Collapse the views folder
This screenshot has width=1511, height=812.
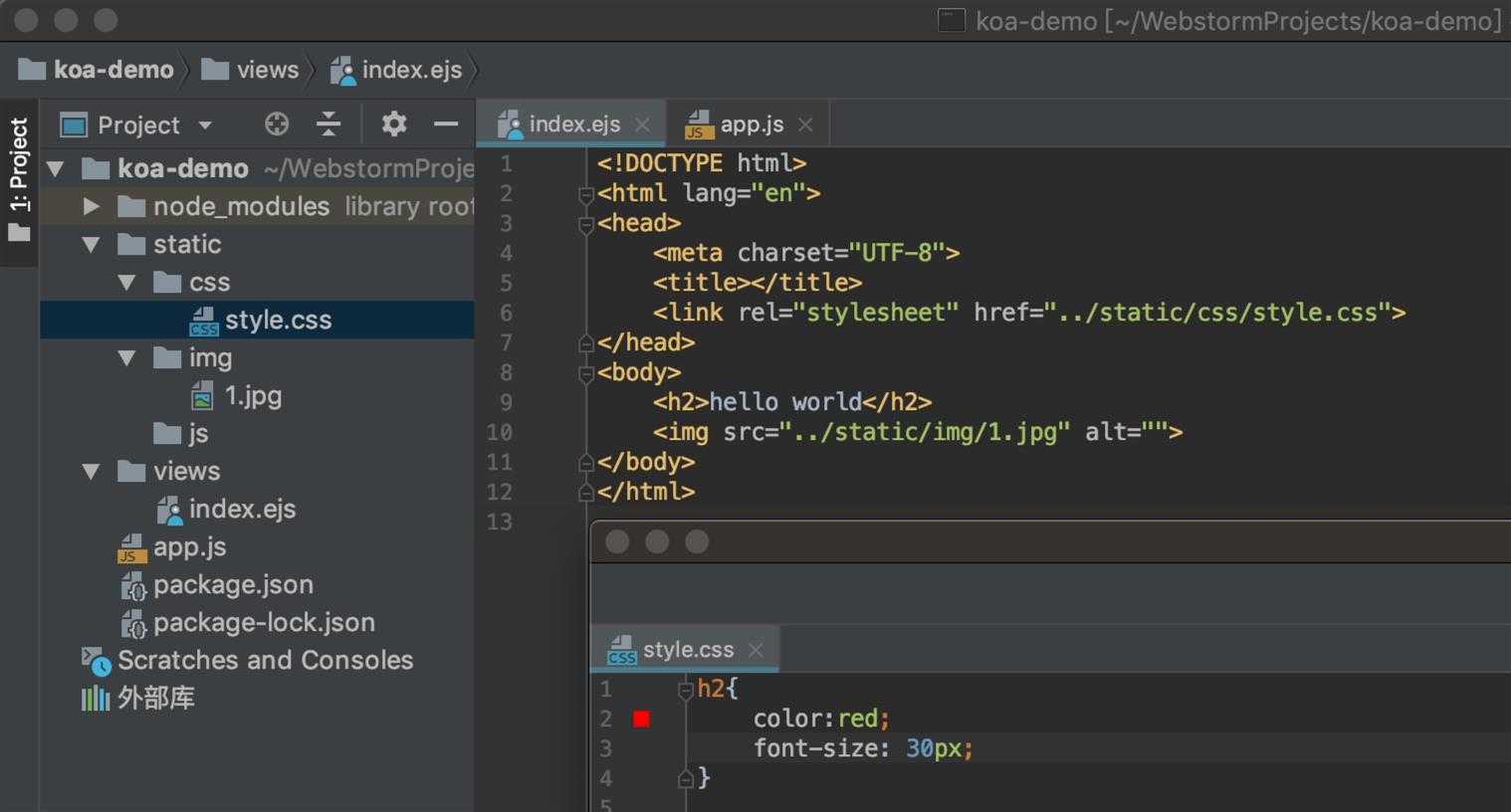point(92,472)
